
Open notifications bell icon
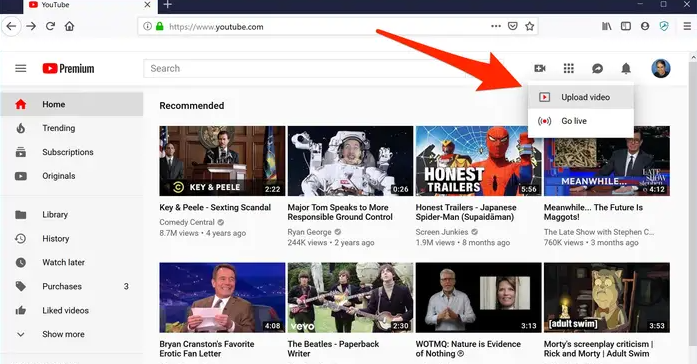(626, 68)
